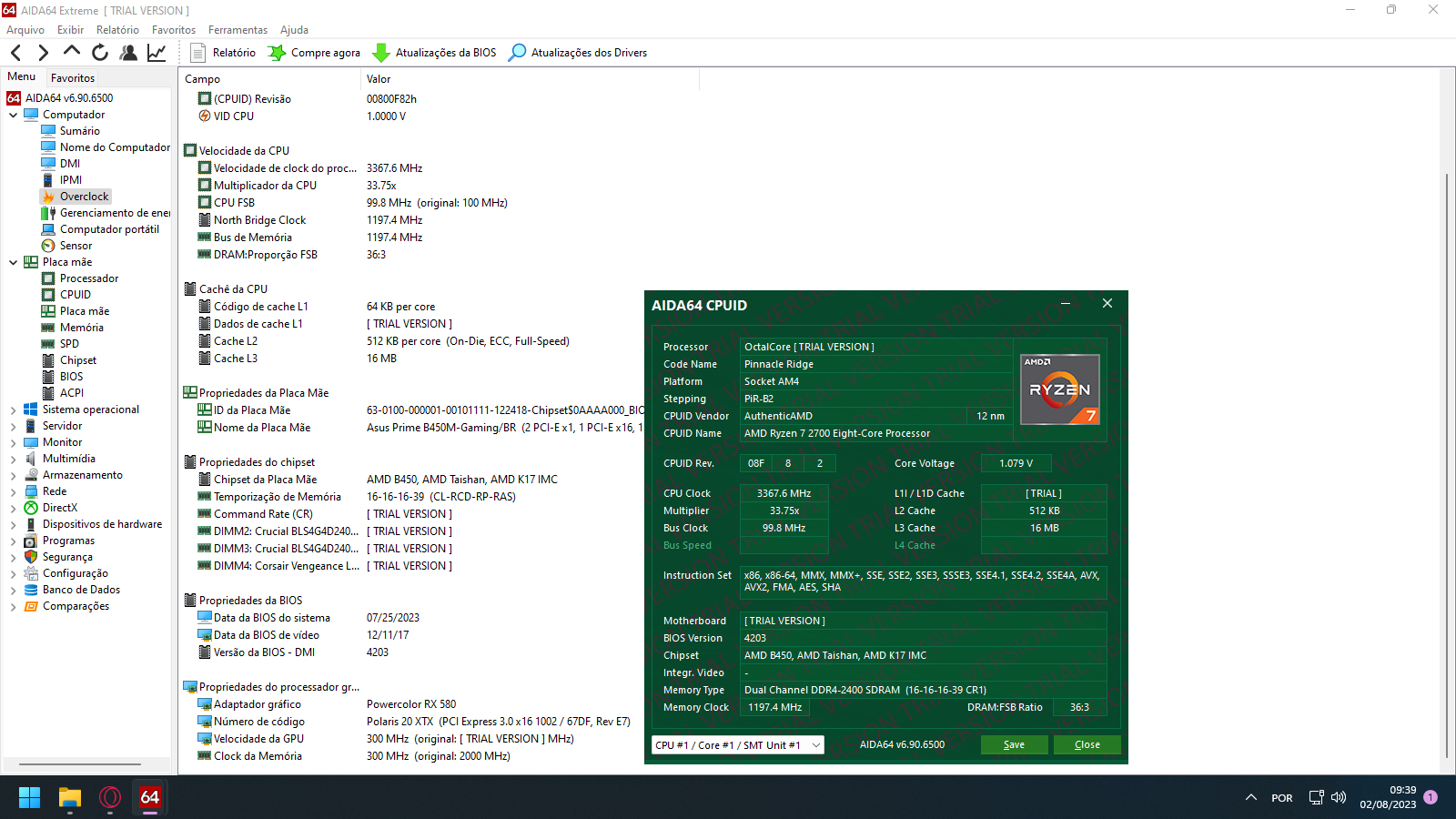
Task: Click the Ryzen 7 logo image
Action: point(1060,389)
